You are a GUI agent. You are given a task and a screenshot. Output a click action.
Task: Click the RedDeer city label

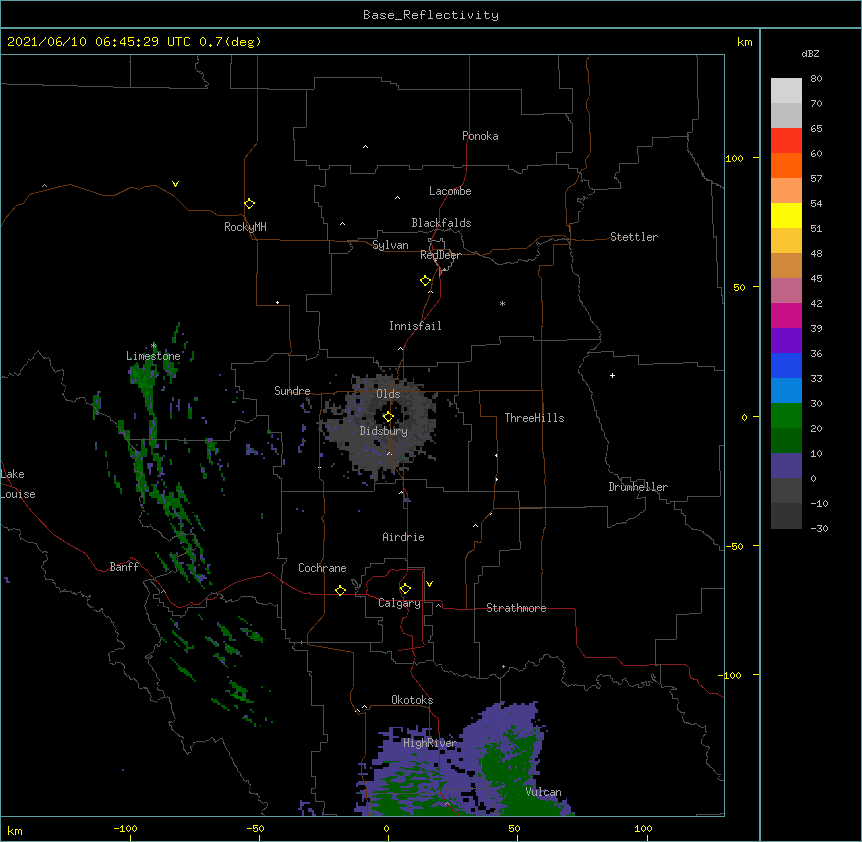tap(440, 255)
